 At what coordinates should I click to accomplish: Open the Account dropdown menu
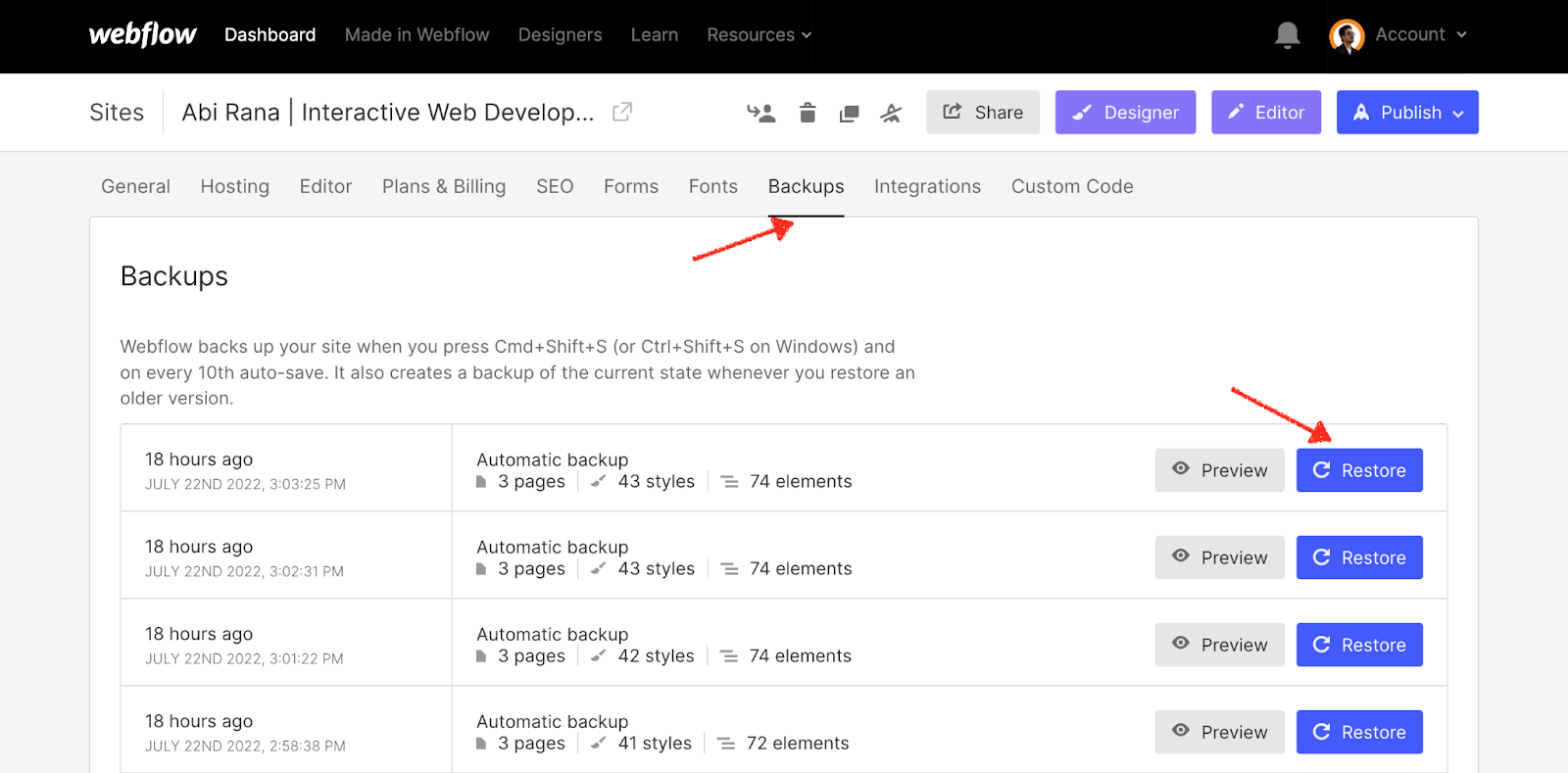[1421, 34]
